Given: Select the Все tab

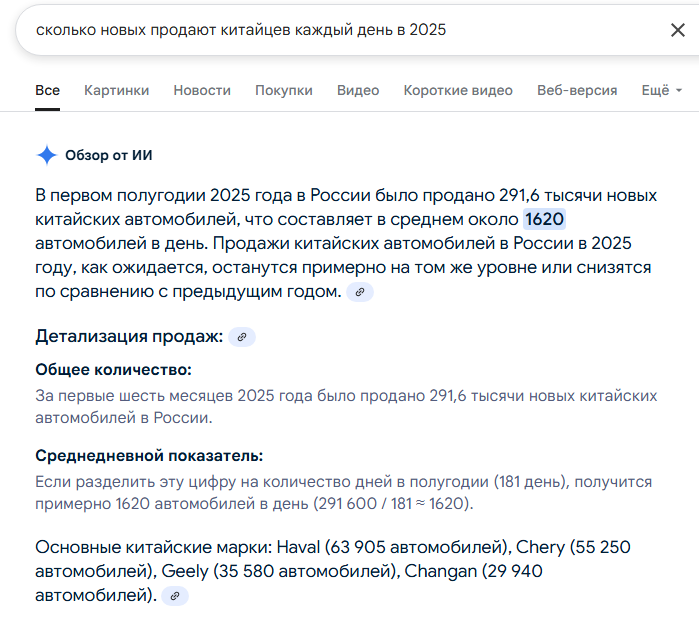Looking at the screenshot, I should [47, 90].
